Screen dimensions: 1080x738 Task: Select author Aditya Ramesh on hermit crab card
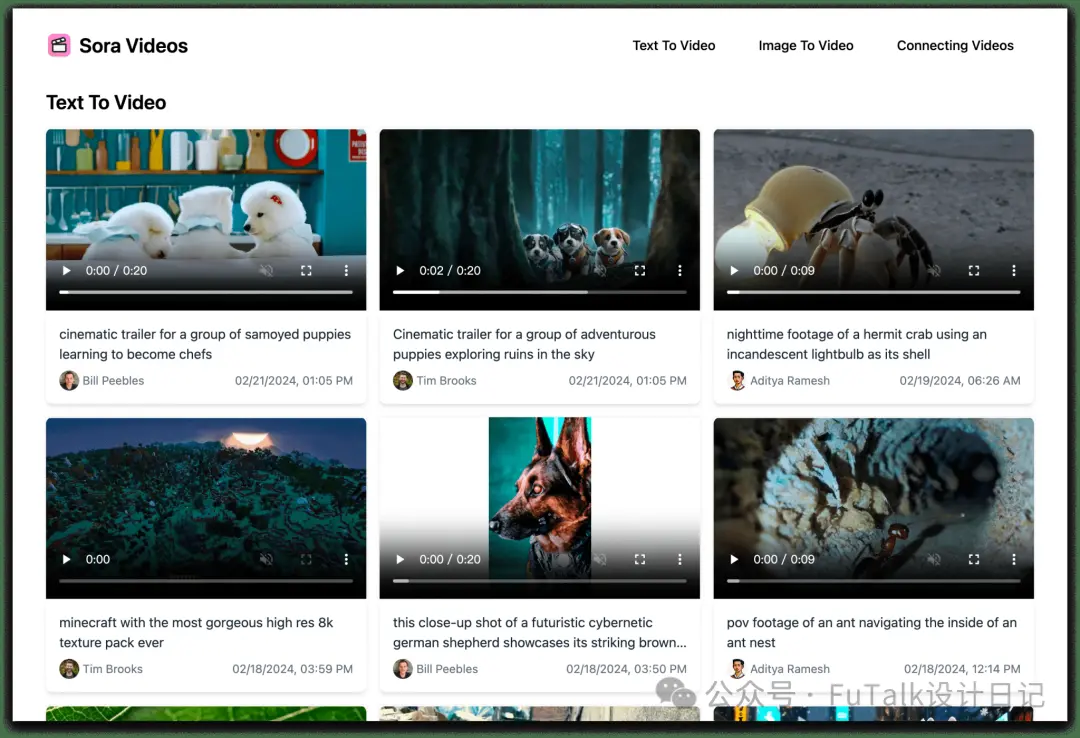tap(790, 380)
